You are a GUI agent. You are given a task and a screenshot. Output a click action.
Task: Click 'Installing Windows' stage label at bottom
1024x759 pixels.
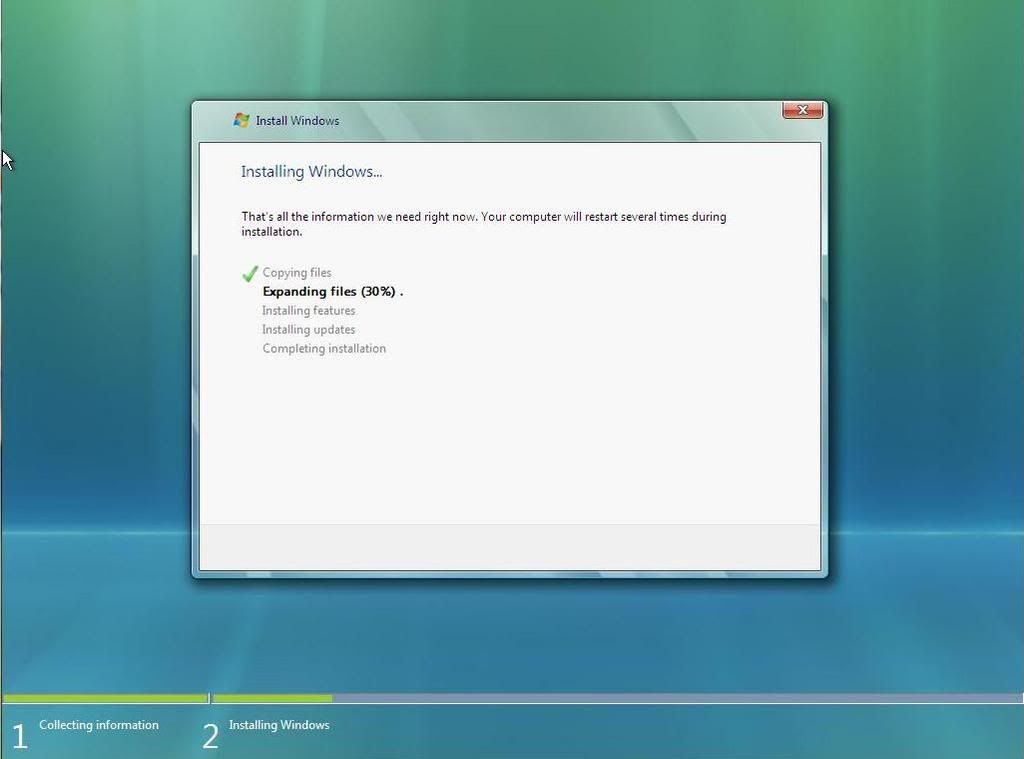point(279,725)
